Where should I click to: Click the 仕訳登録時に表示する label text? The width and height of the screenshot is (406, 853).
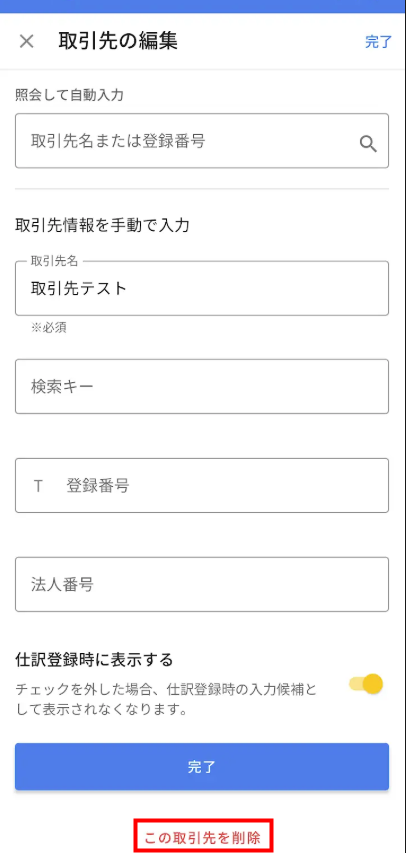point(94,660)
